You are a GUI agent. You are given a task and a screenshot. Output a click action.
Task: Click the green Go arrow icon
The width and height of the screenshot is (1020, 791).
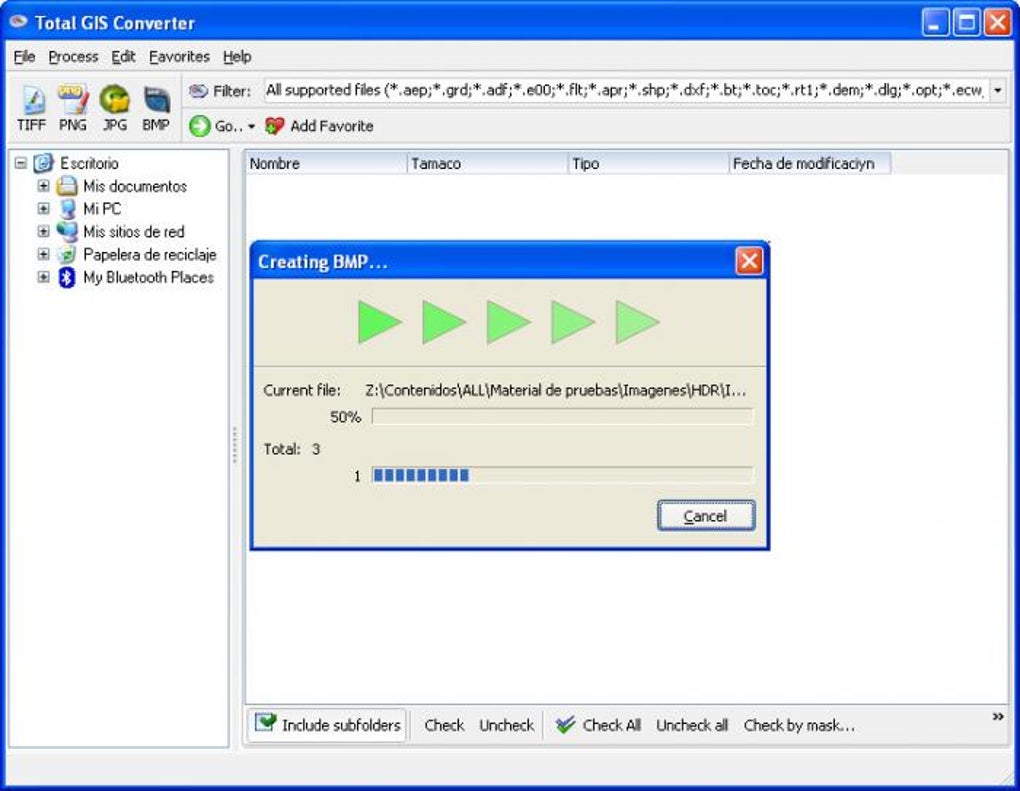(x=200, y=126)
